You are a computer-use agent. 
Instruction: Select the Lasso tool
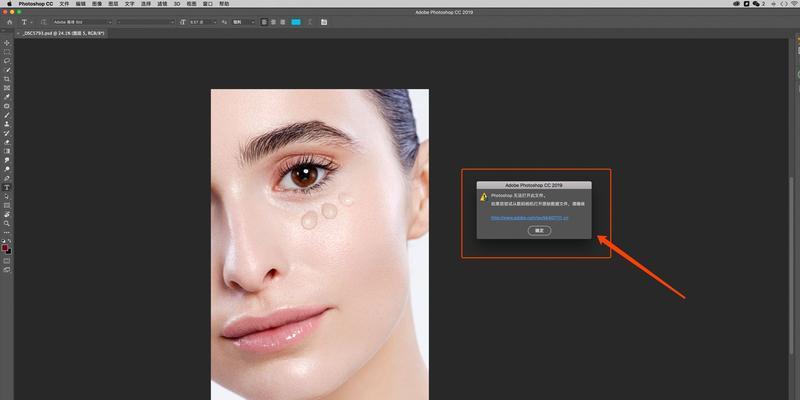(7, 61)
